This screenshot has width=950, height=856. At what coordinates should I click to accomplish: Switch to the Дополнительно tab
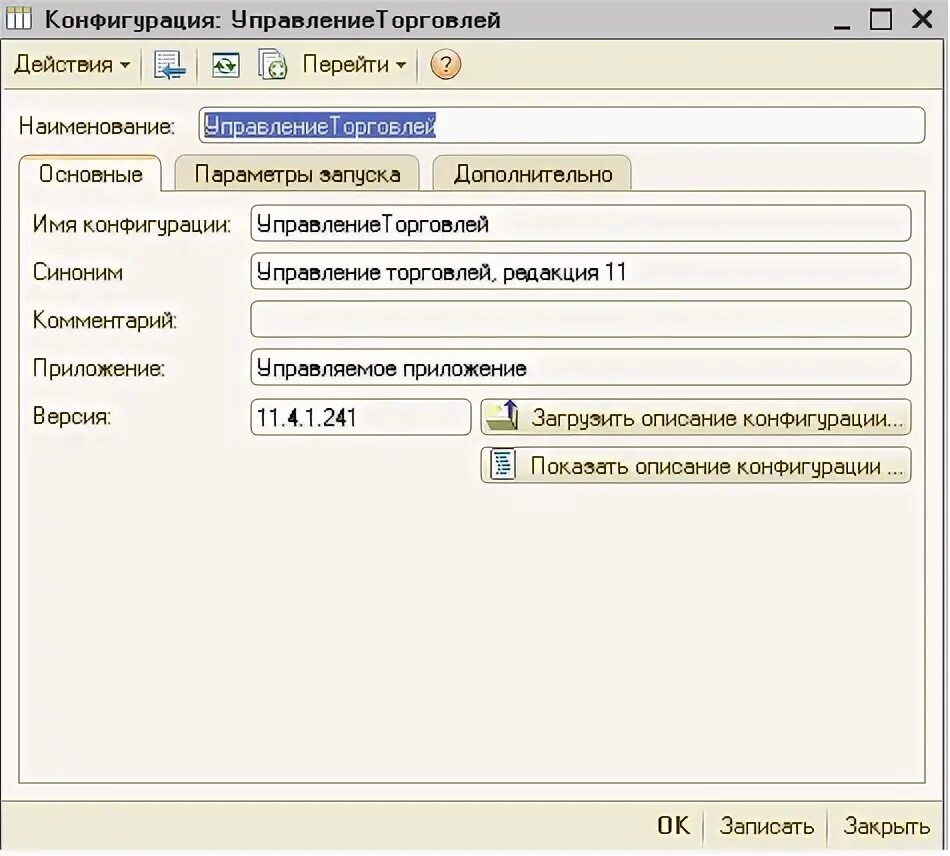coord(533,174)
